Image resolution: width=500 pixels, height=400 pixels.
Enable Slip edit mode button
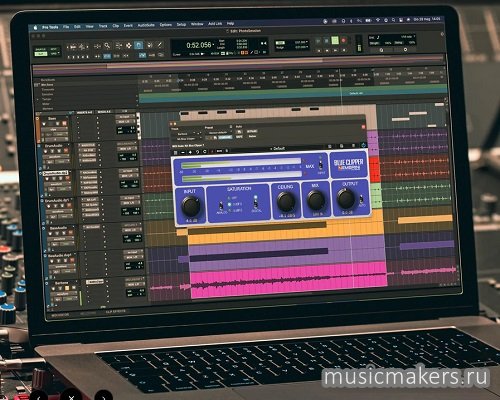[41, 54]
